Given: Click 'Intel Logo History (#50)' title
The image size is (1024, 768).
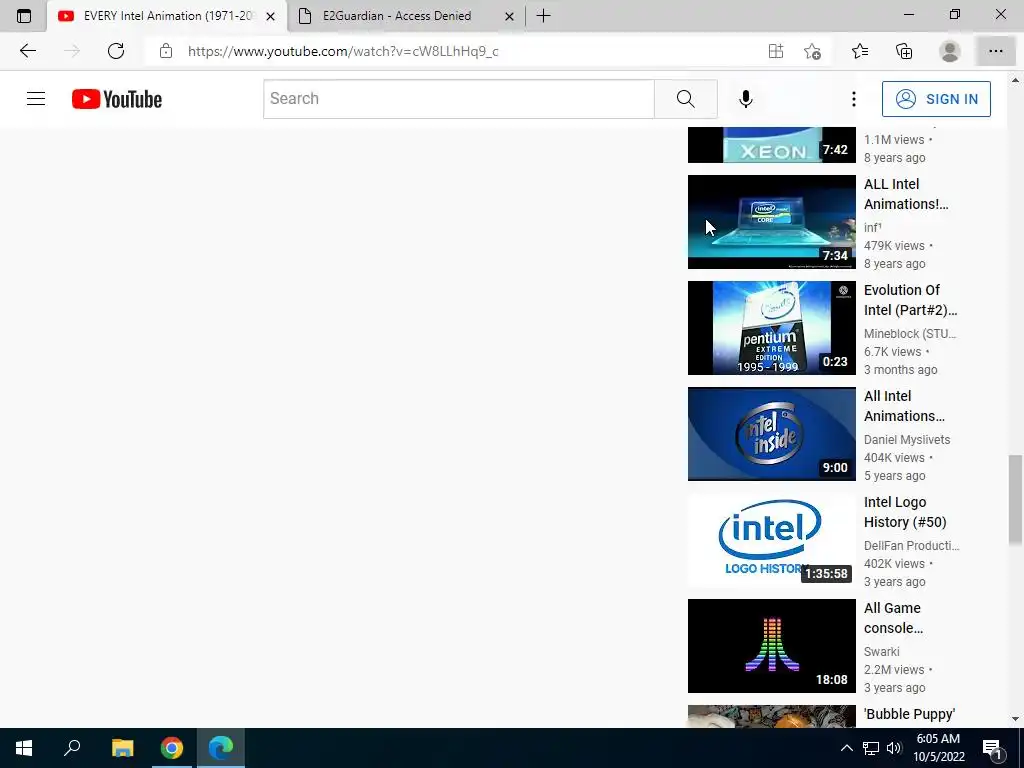Looking at the screenshot, I should [904, 512].
